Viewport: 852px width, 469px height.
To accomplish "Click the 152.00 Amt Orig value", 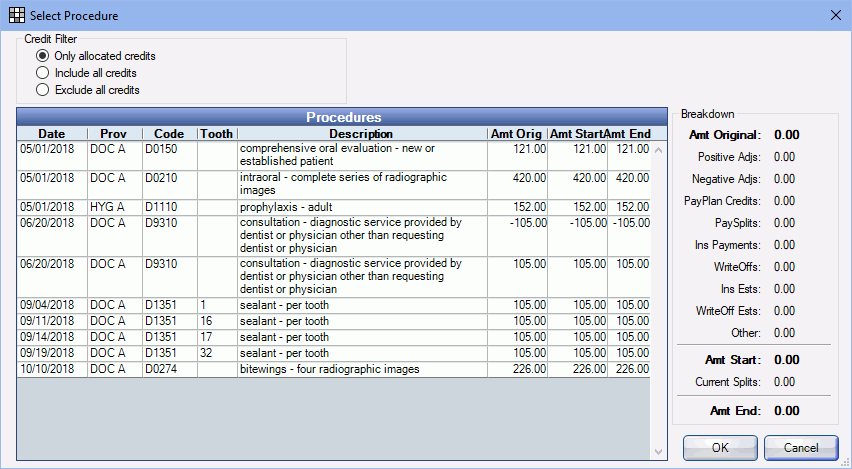I will (x=529, y=207).
